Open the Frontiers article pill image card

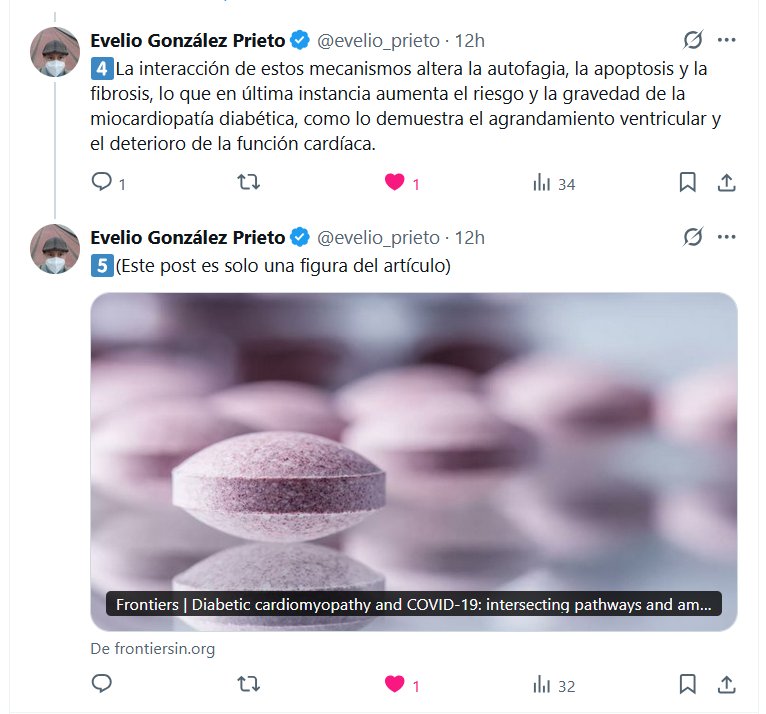[x=414, y=462]
